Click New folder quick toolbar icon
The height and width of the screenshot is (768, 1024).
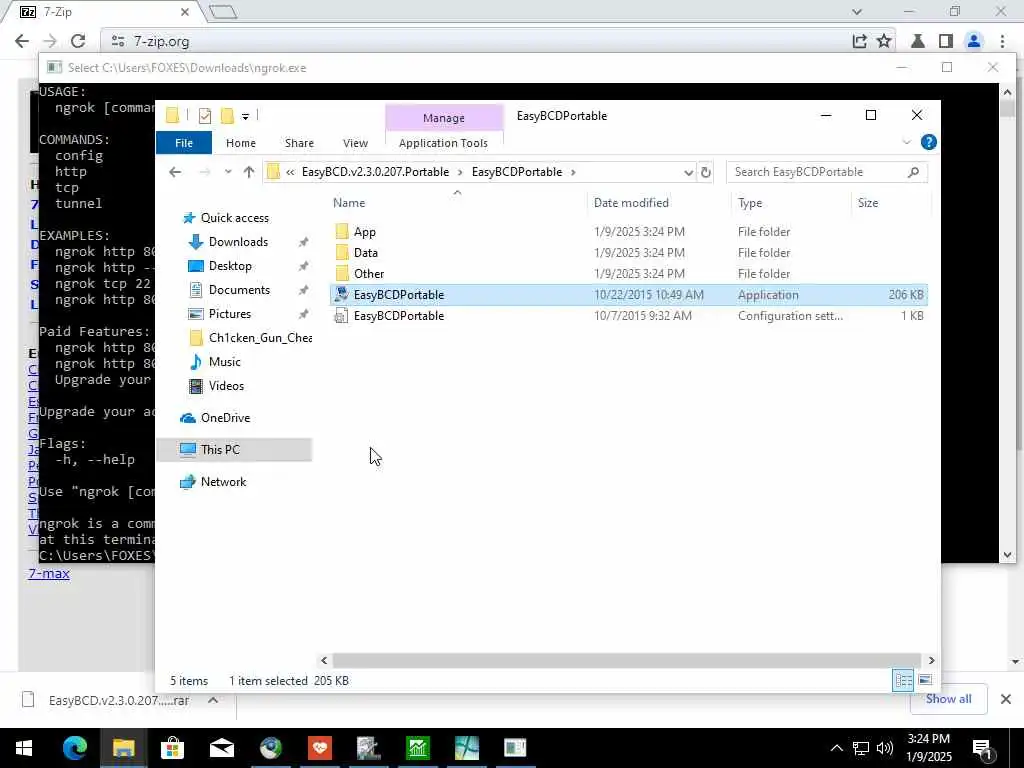[227, 116]
